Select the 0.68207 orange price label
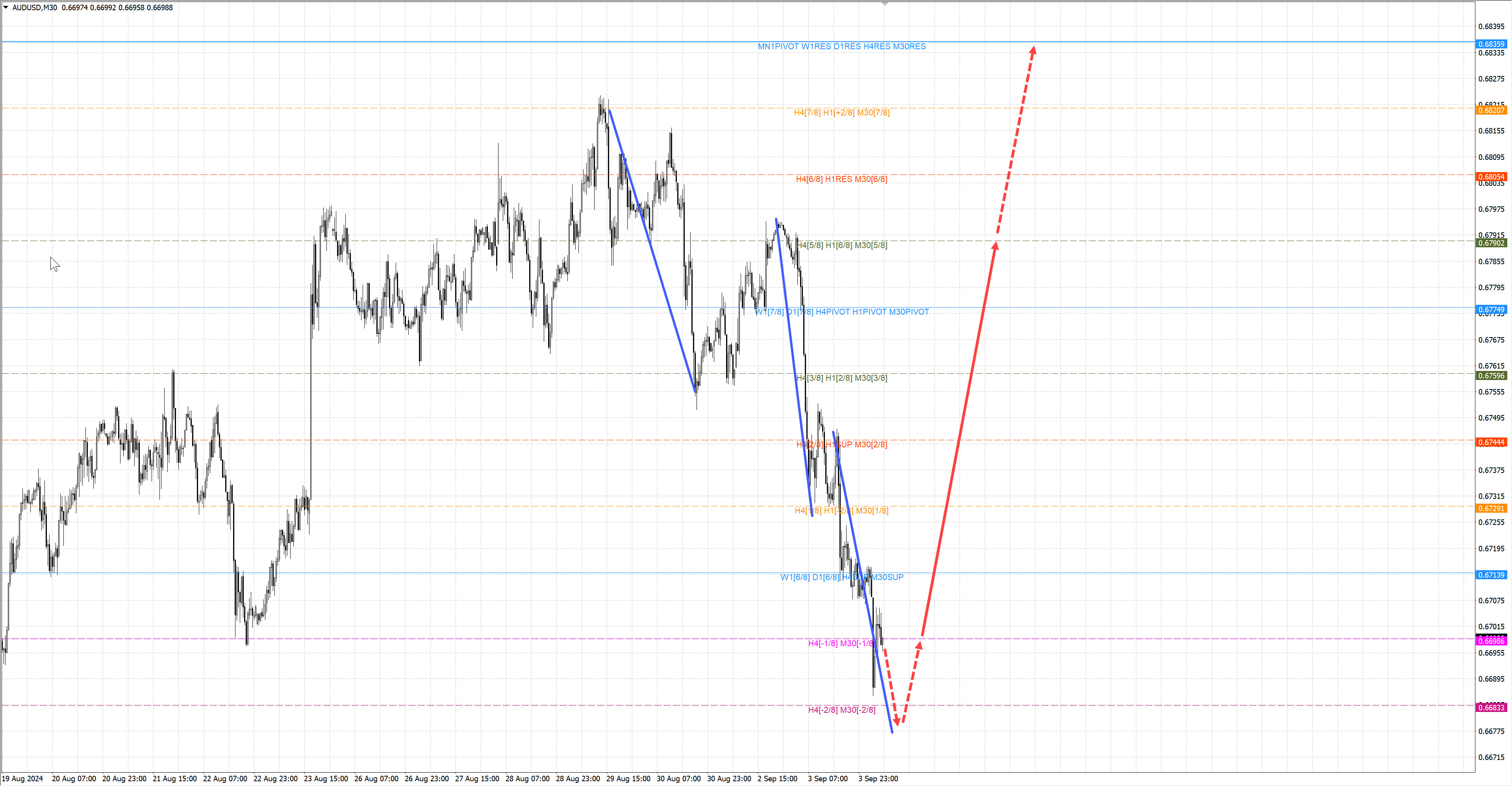The height and width of the screenshot is (786, 1512). [x=1491, y=110]
